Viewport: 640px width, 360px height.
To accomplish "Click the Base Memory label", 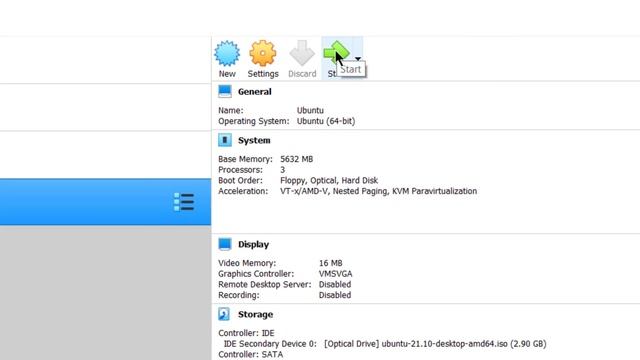I will coord(245,159).
